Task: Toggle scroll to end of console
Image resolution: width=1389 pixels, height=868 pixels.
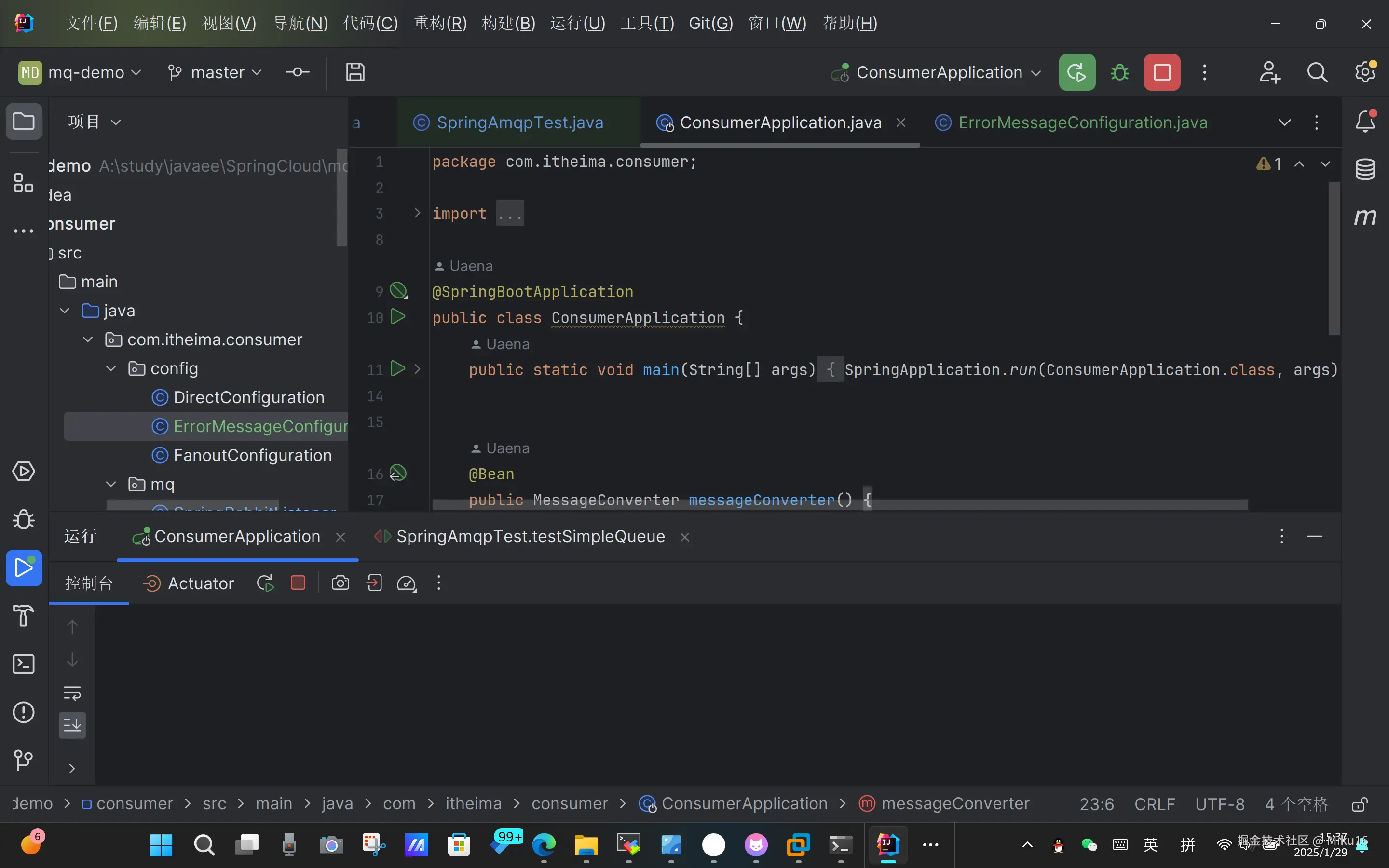Action: coord(72,726)
